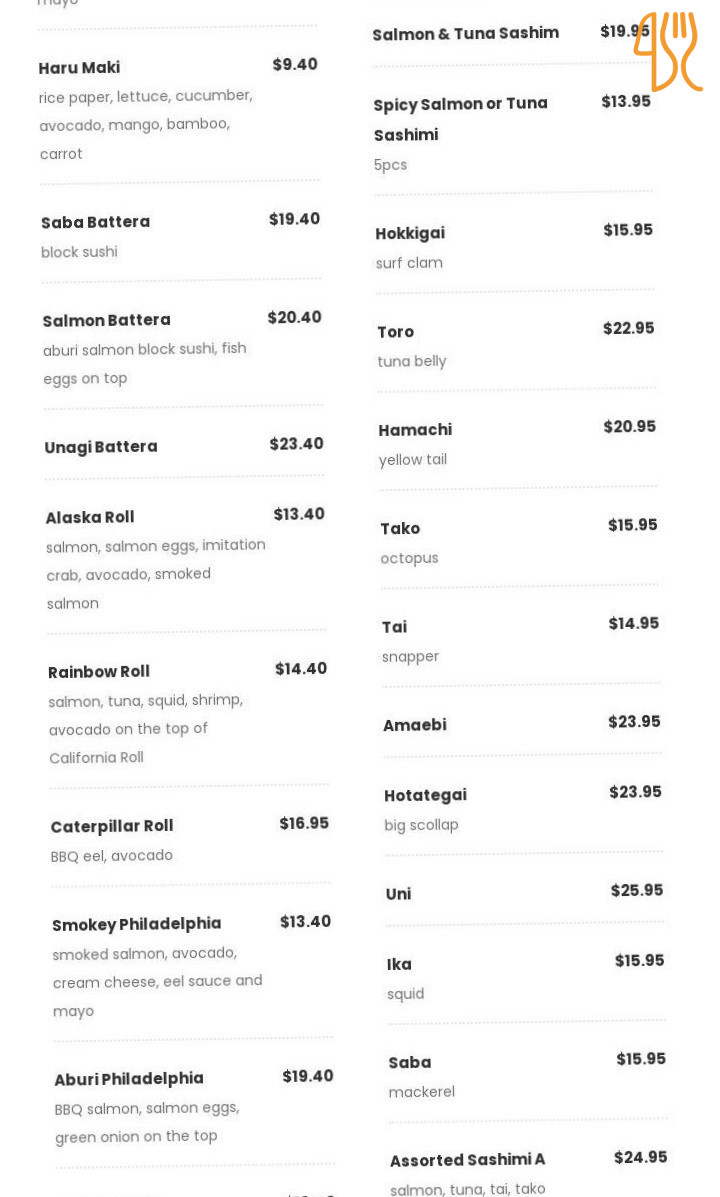Click the $25.95 price for Uni
The image size is (720, 1197).
point(637,890)
